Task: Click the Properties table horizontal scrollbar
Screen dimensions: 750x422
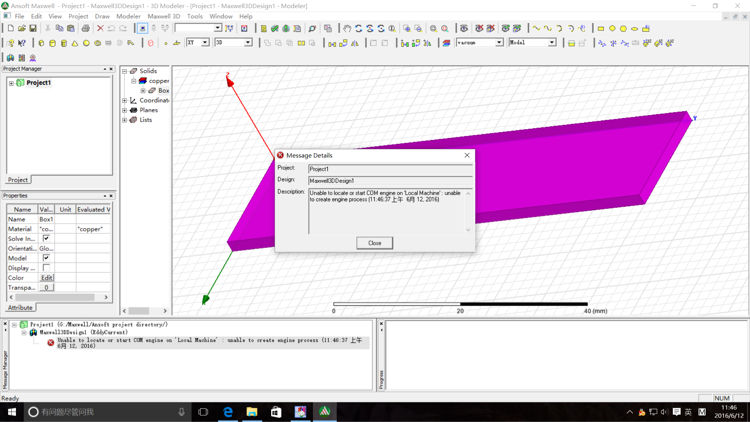Action: (58, 297)
